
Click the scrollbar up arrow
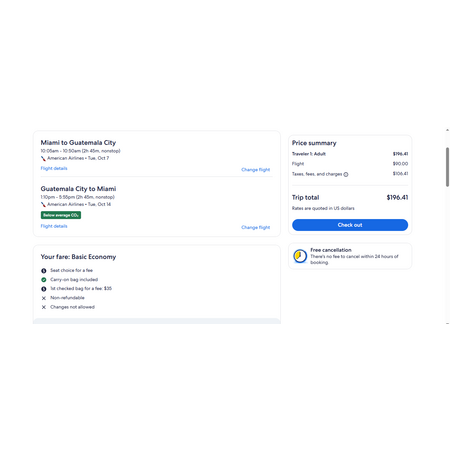tap(447, 130)
